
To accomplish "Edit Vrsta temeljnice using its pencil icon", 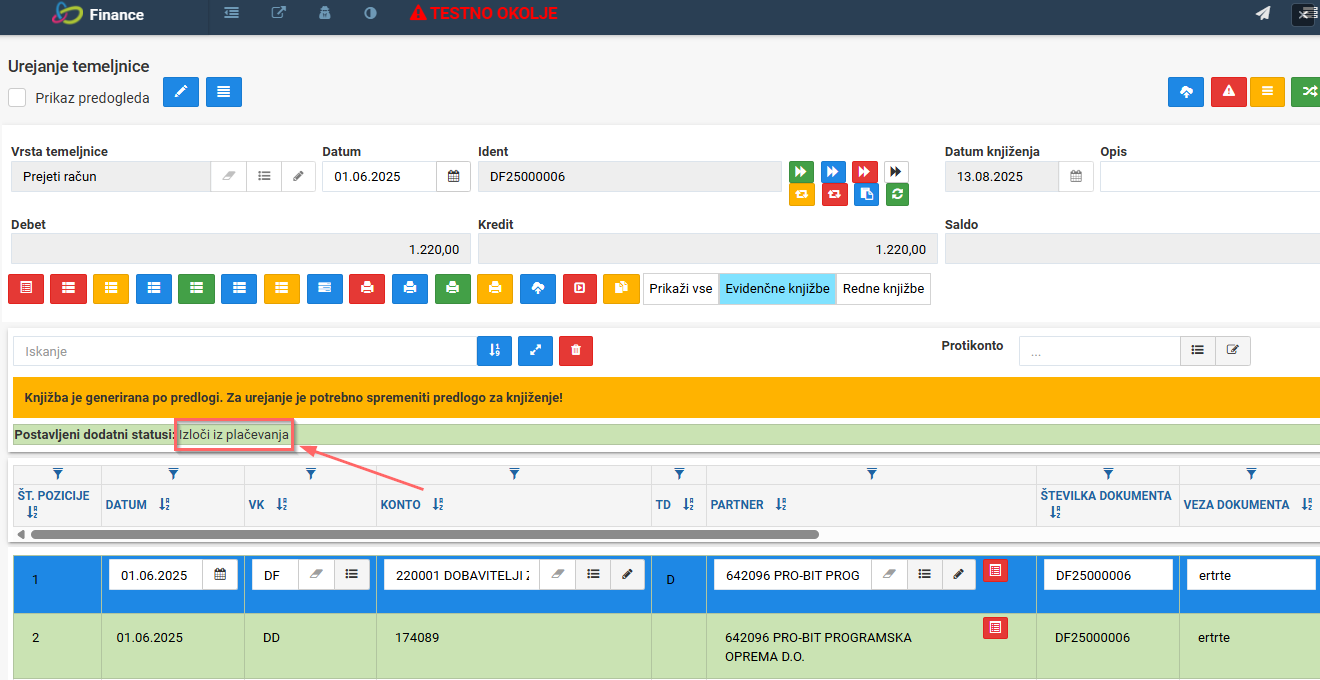I will [x=298, y=176].
